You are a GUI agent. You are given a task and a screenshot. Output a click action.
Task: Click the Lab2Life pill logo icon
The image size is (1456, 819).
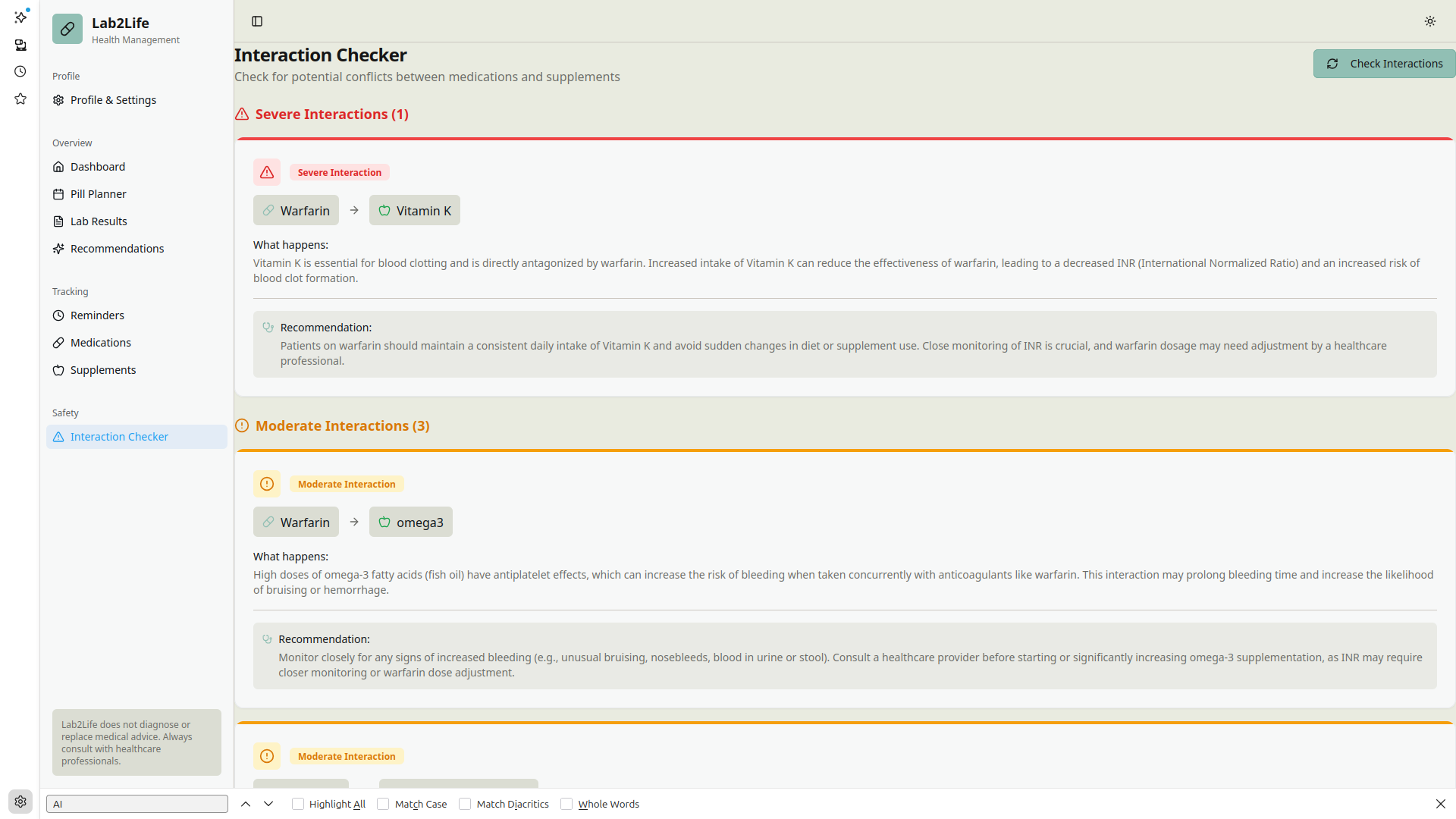(67, 30)
